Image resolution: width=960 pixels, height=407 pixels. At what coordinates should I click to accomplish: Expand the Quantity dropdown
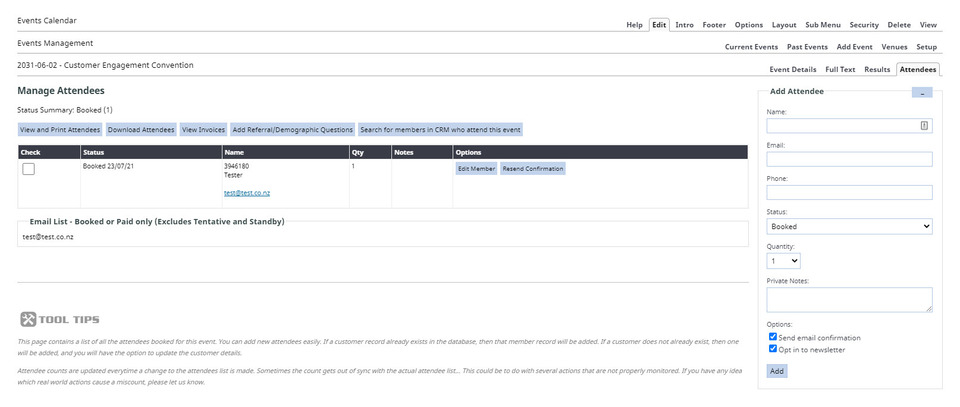pos(783,261)
